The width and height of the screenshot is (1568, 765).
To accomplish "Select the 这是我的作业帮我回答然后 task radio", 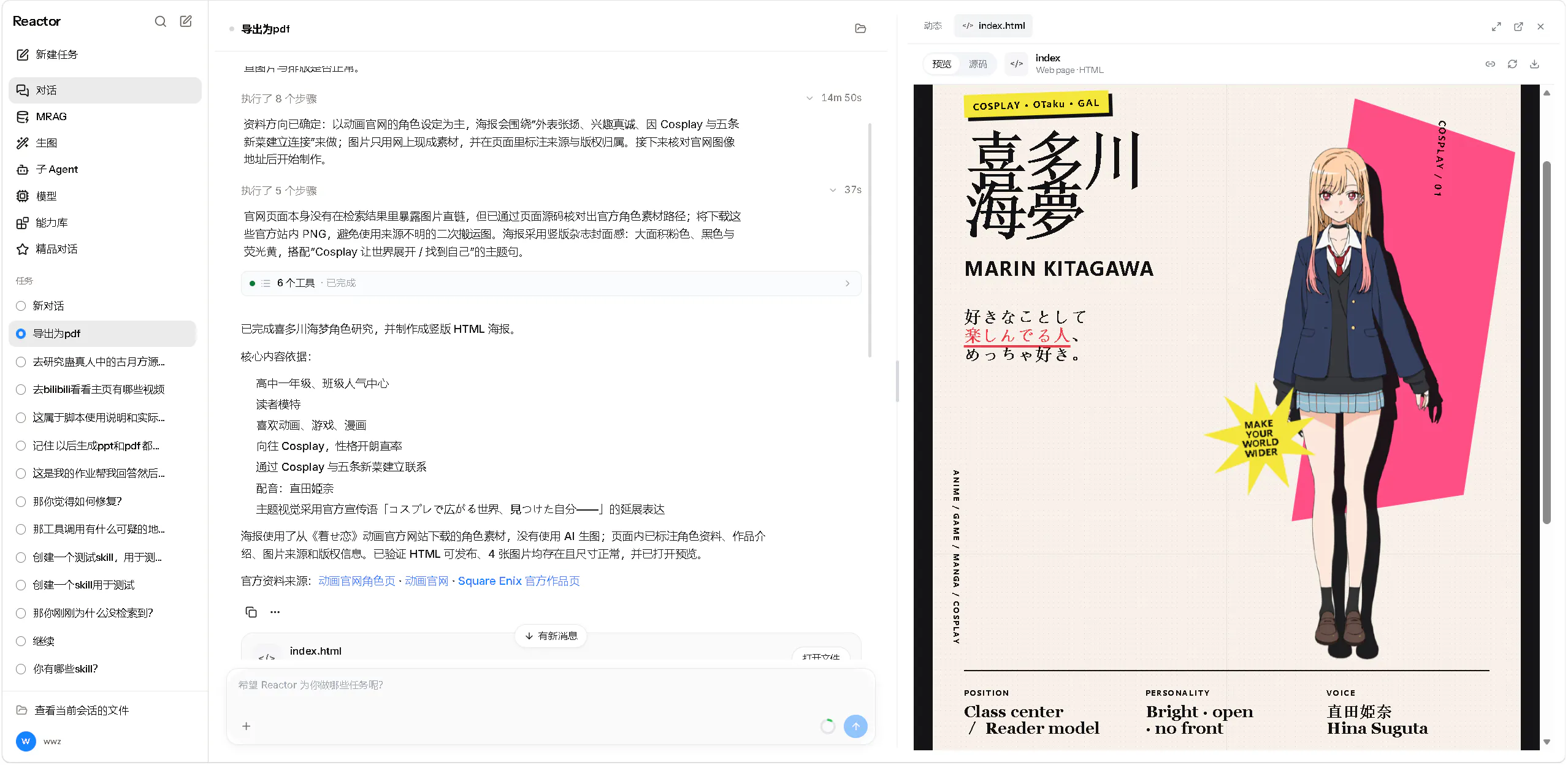I will [x=21, y=473].
